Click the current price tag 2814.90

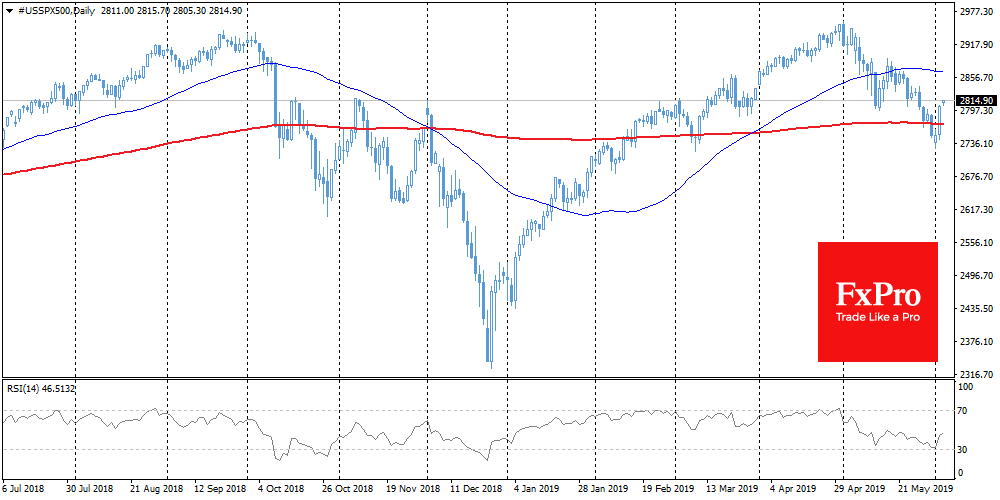click(x=975, y=101)
